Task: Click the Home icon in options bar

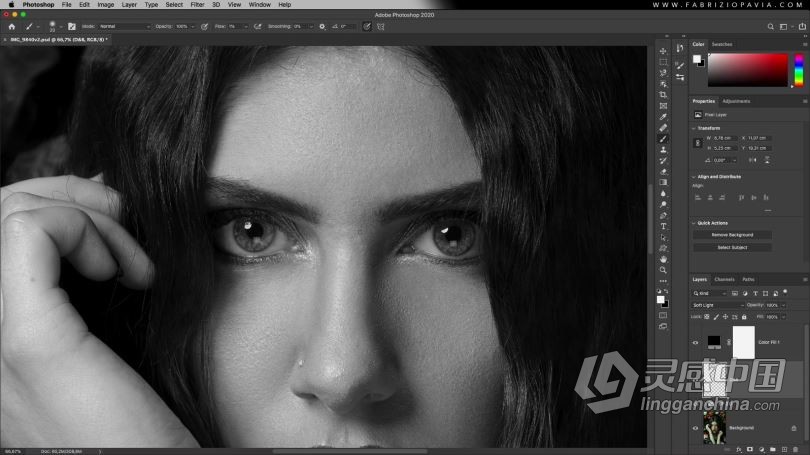Action: click(12, 26)
